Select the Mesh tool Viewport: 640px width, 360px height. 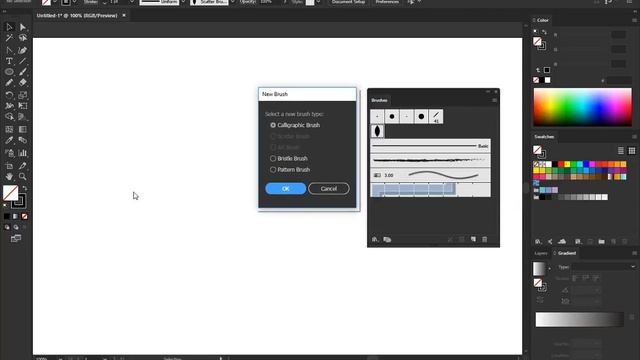9,129
